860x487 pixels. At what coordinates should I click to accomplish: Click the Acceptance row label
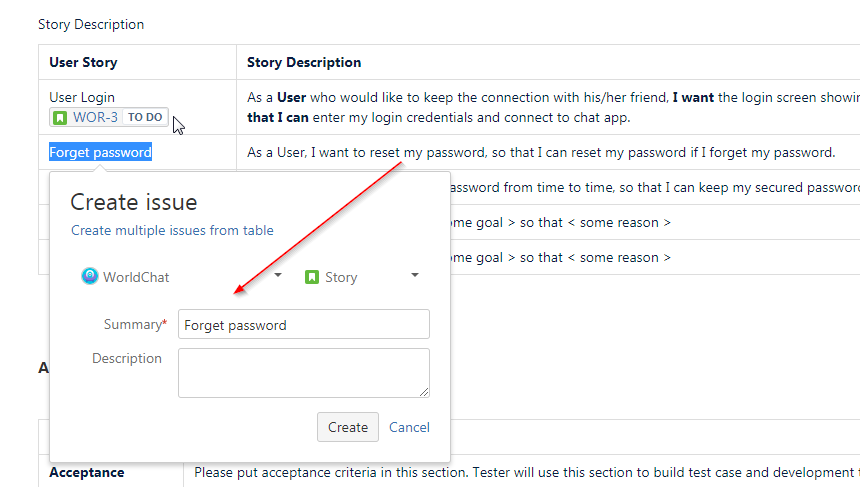(87, 472)
